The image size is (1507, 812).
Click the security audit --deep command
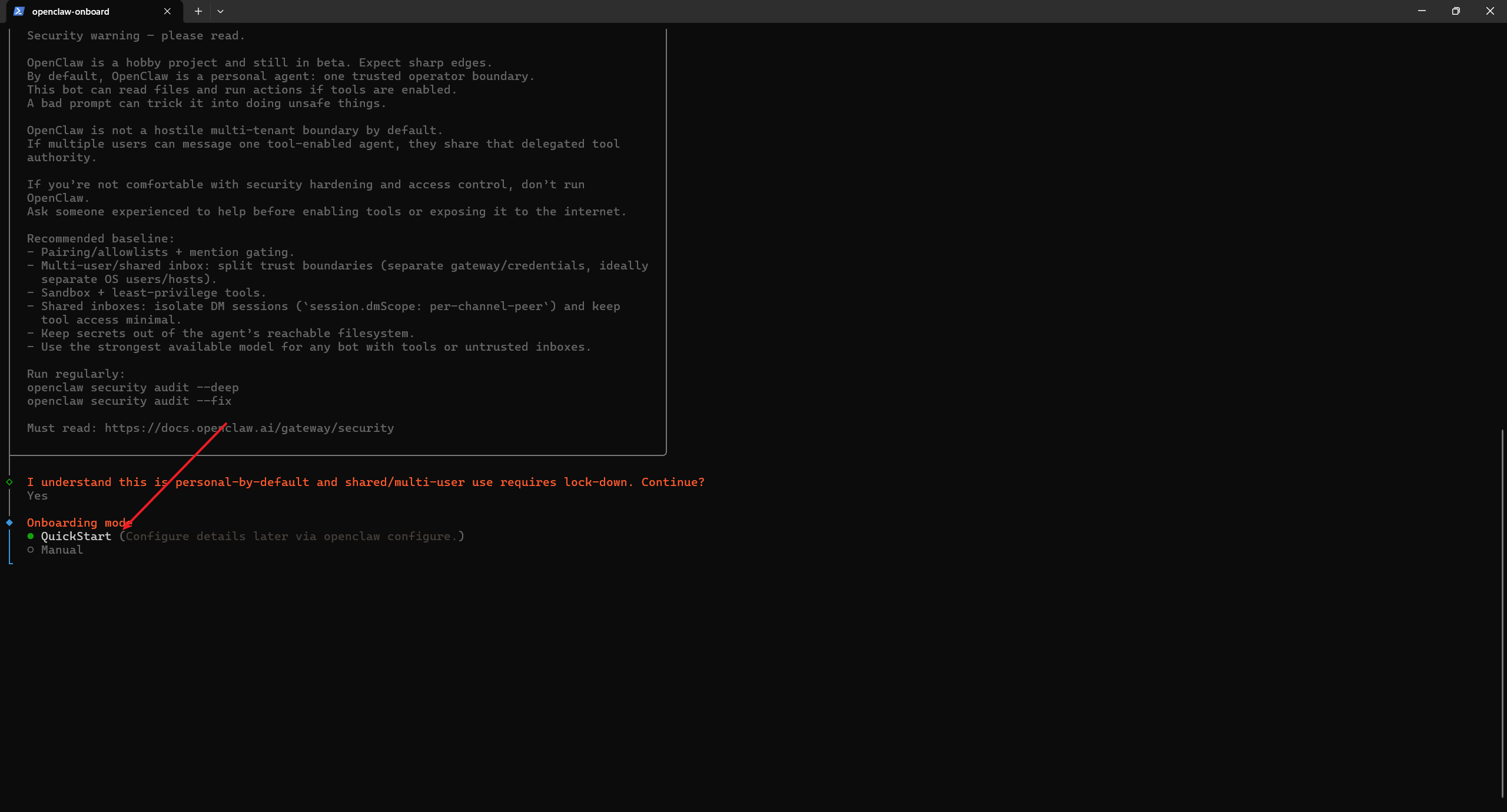pos(132,387)
